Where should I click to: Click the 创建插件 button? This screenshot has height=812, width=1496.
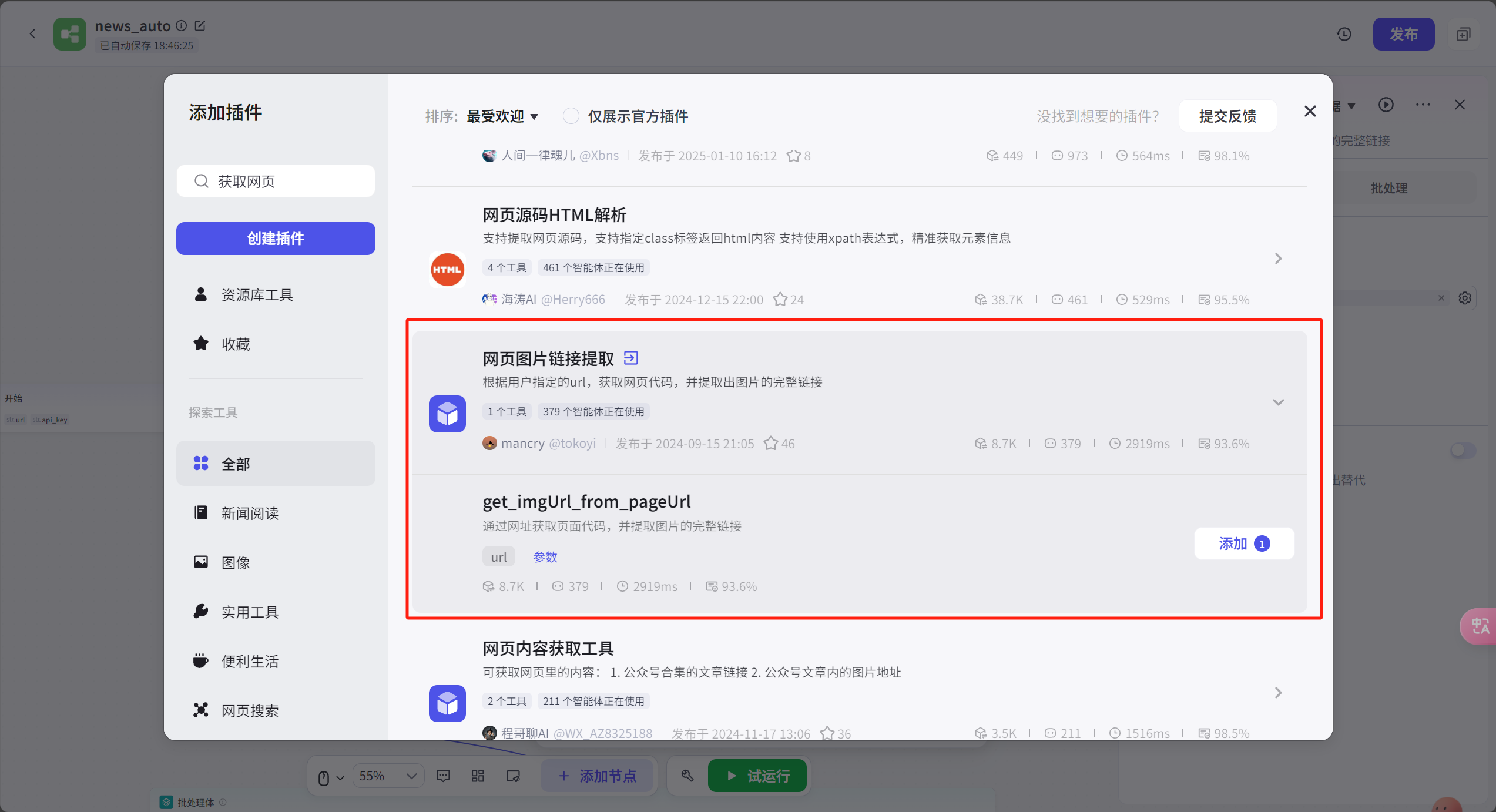click(276, 239)
